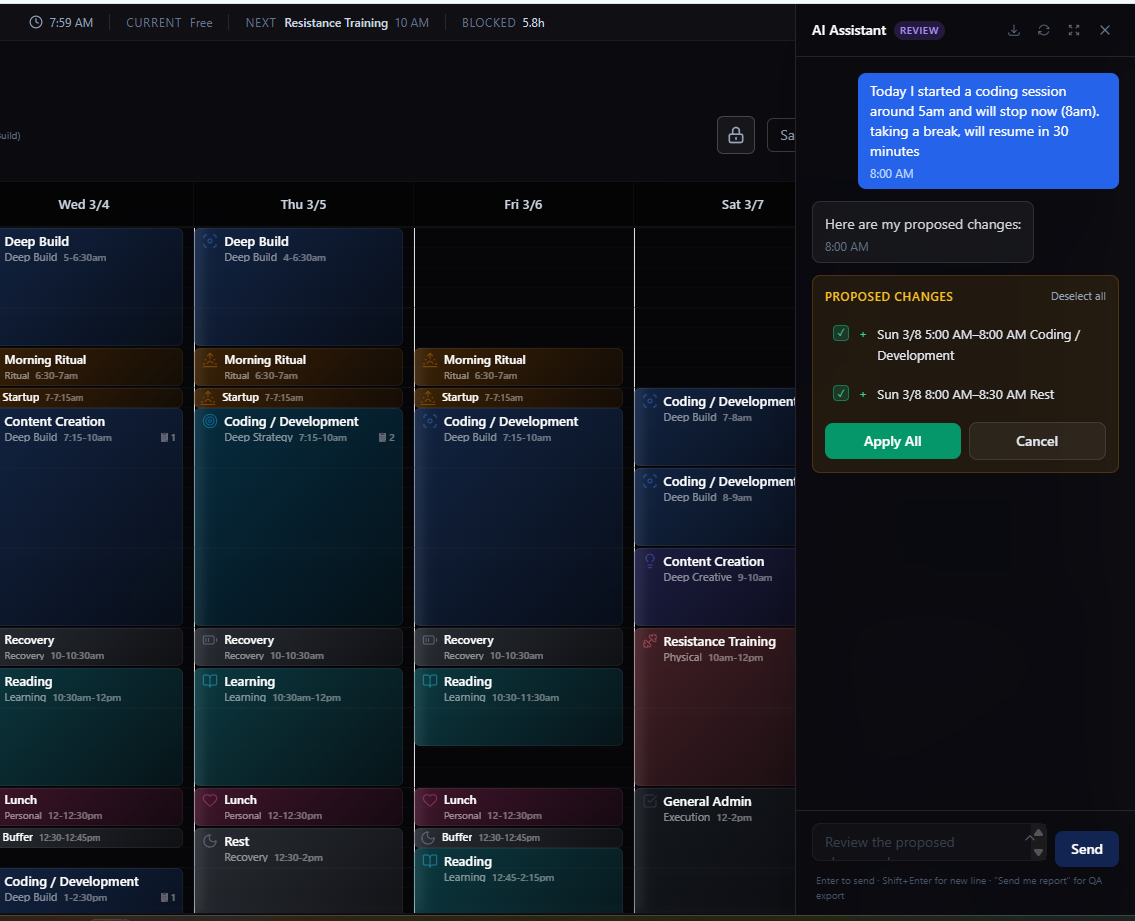Image resolution: width=1135 pixels, height=921 pixels.
Task: Select the Thu 3/5 day column header
Action: tap(303, 205)
